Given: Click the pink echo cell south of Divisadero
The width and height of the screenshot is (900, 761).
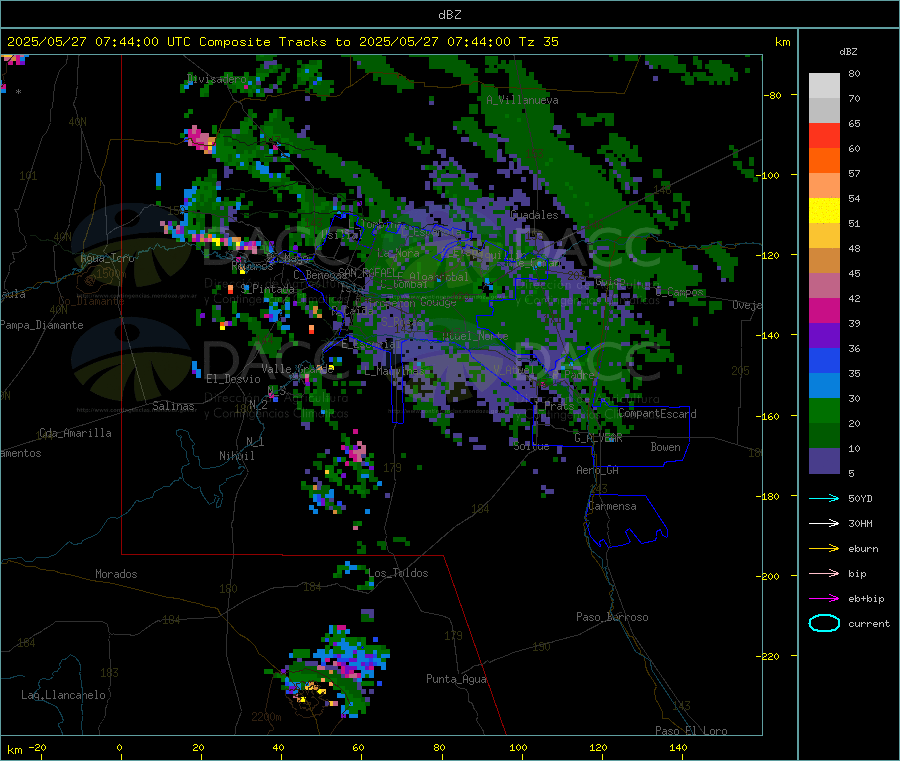Looking at the screenshot, I should coord(200,138).
